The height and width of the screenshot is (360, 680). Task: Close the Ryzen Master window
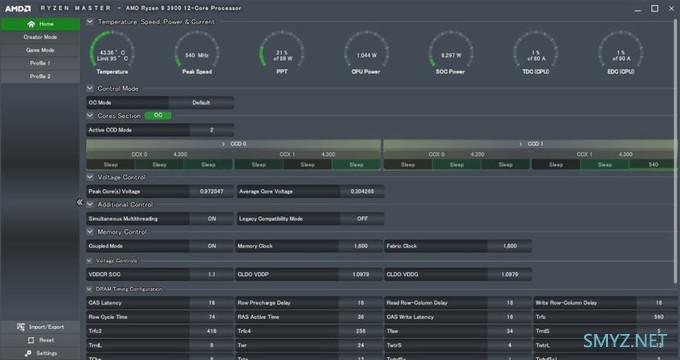pos(671,8)
